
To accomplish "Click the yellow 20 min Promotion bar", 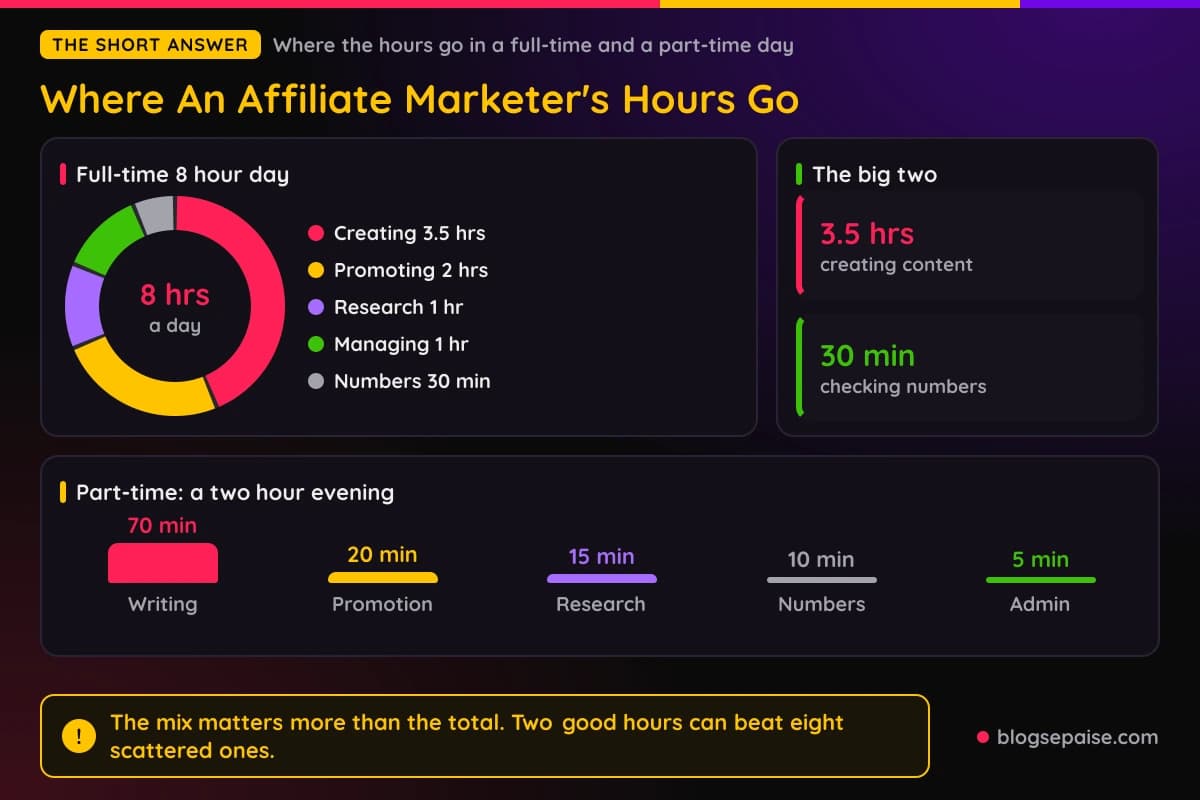I will pyautogui.click(x=382, y=578).
